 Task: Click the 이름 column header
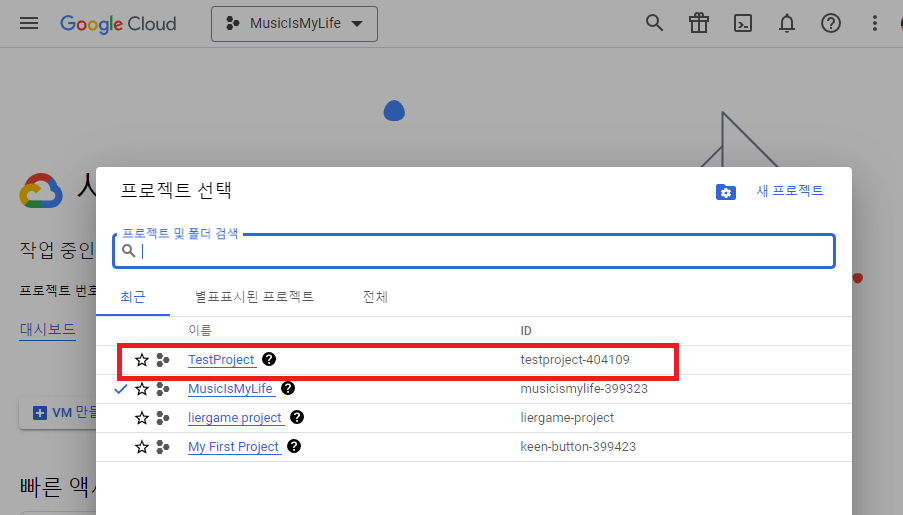pos(200,331)
